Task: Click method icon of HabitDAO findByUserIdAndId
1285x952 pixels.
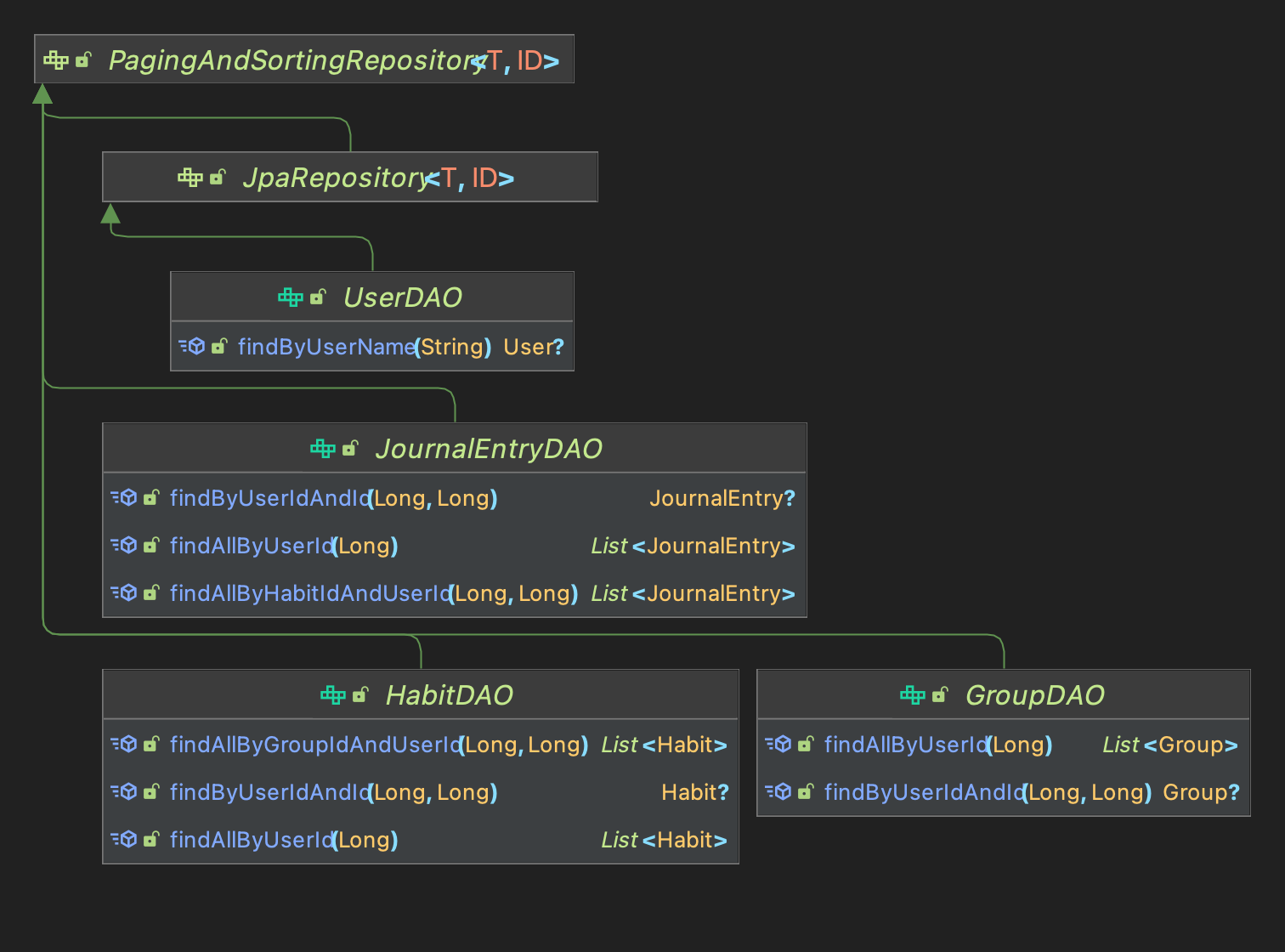Action: coord(124,791)
